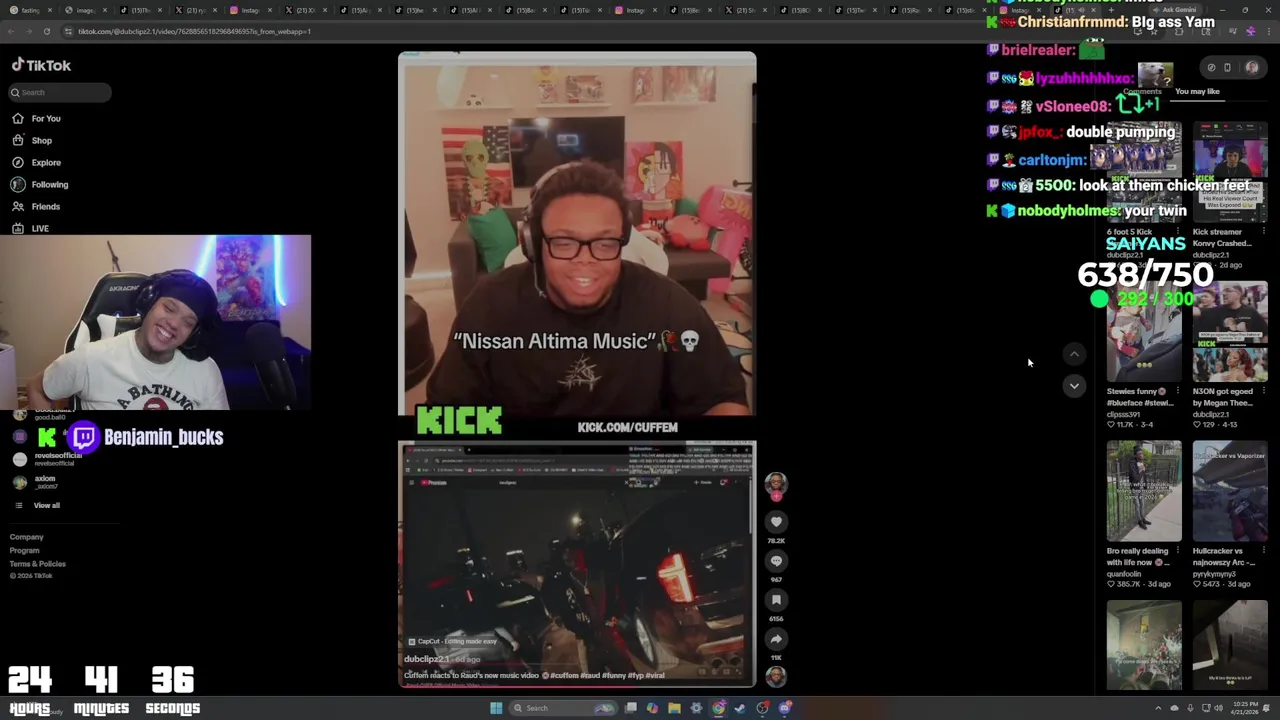Open the LIVE section
Screen dimensions: 1280x720
(x=30, y=228)
